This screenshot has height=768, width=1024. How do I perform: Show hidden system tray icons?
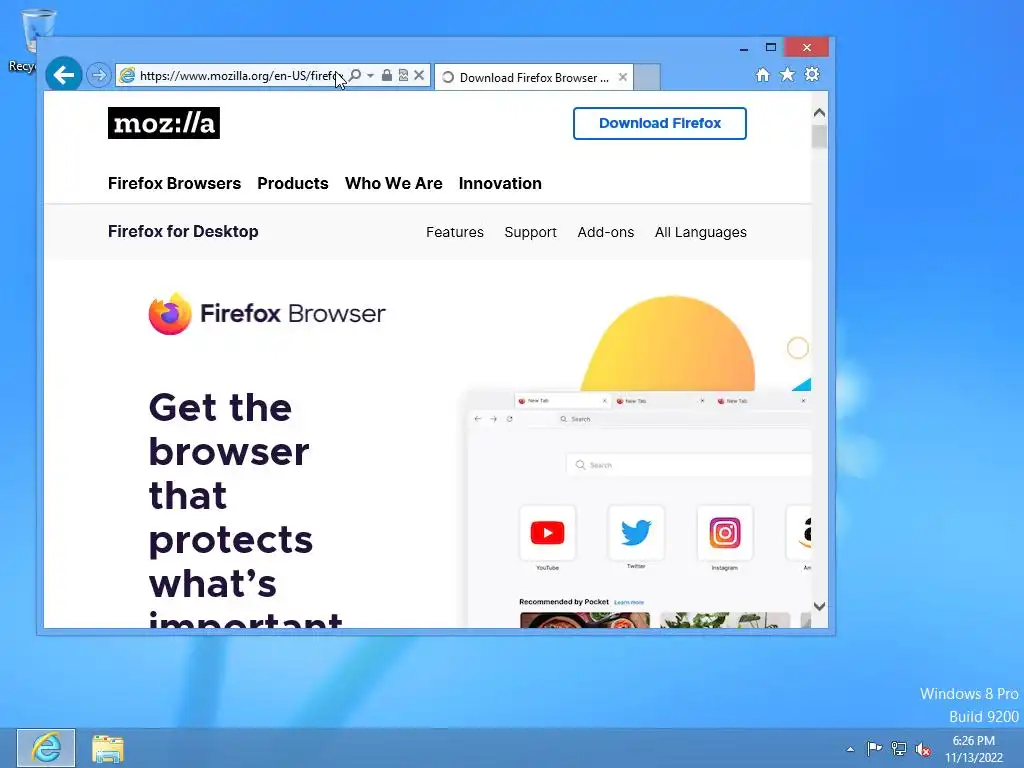(x=850, y=749)
